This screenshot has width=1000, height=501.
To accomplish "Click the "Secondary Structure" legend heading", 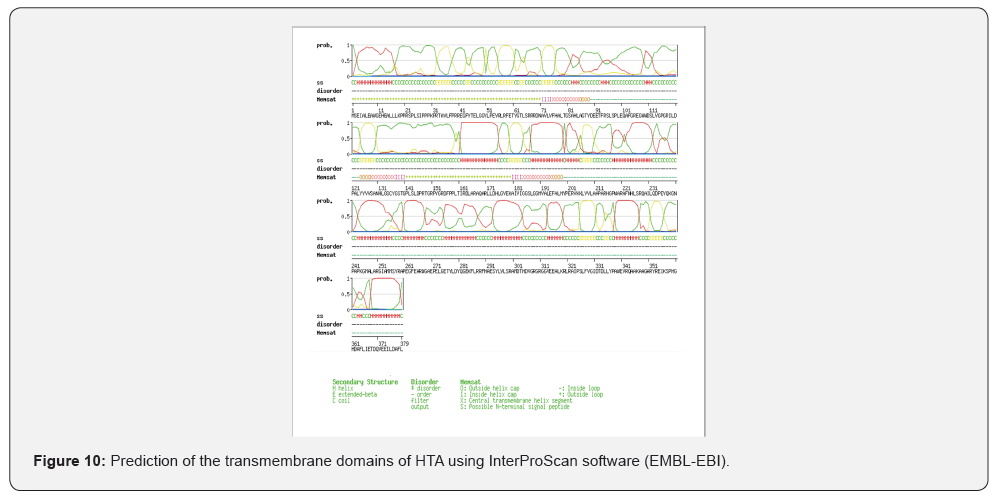I will click(x=364, y=381).
